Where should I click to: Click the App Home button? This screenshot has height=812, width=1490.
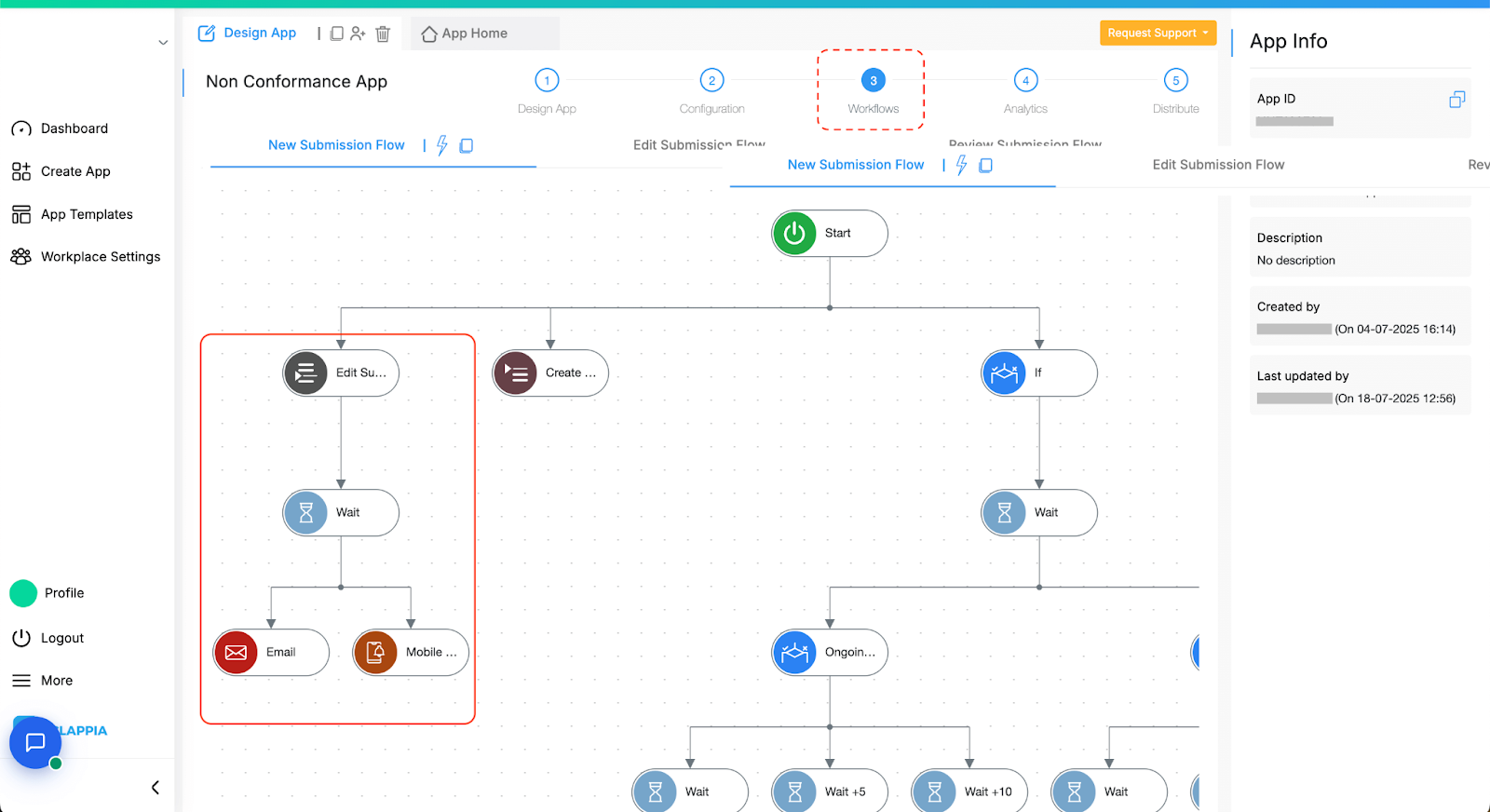484,34
